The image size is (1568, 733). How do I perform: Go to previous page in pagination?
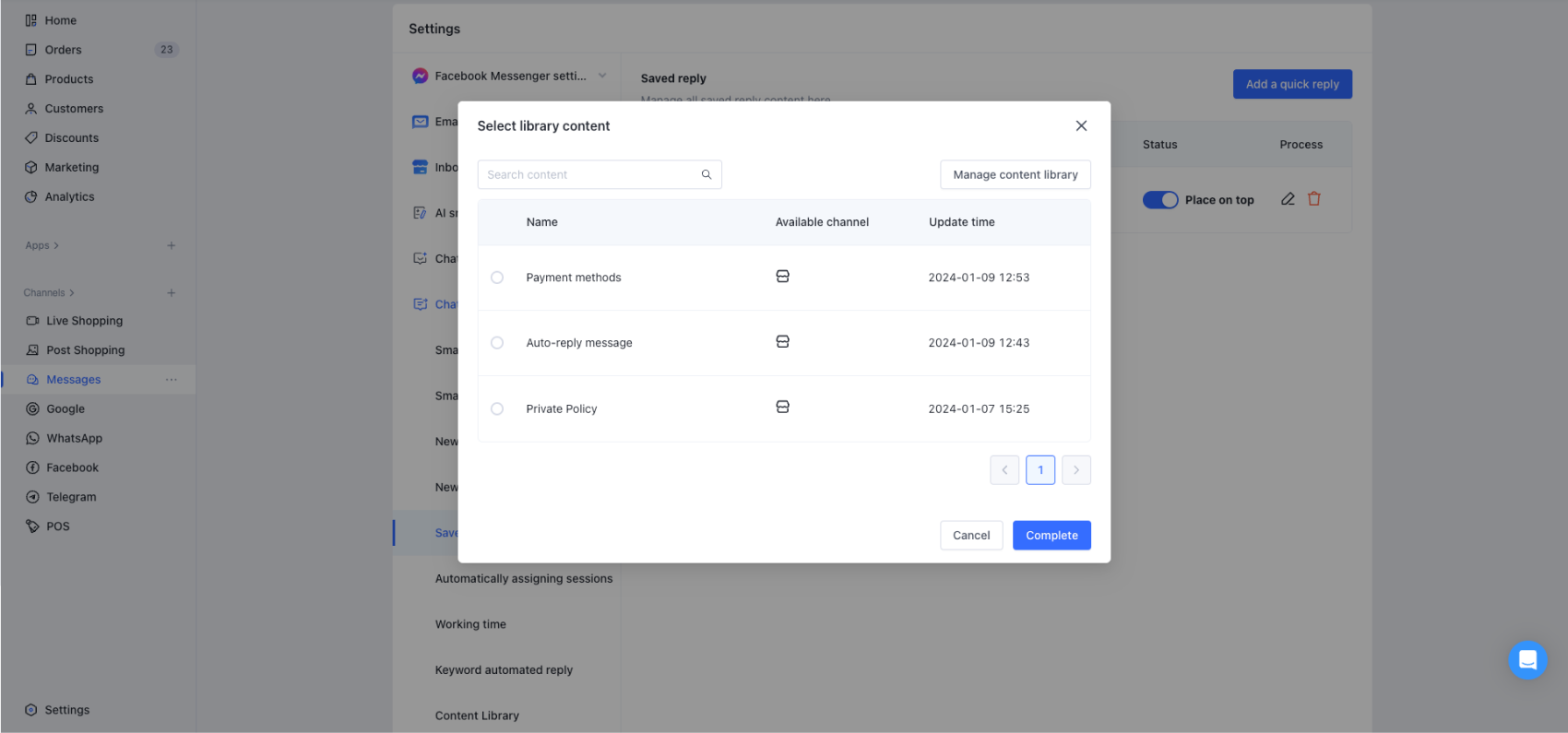click(1004, 470)
